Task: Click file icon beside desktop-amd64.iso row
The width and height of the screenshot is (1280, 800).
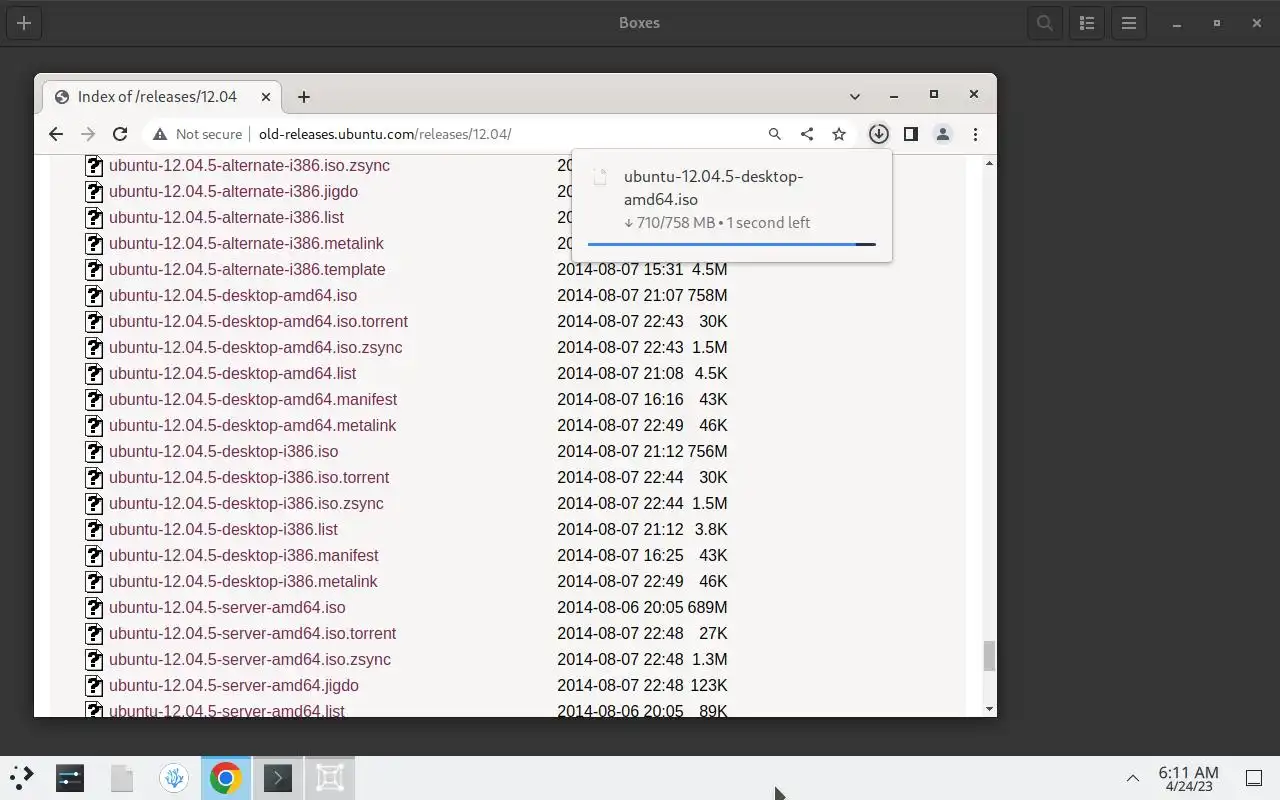Action: point(94,296)
